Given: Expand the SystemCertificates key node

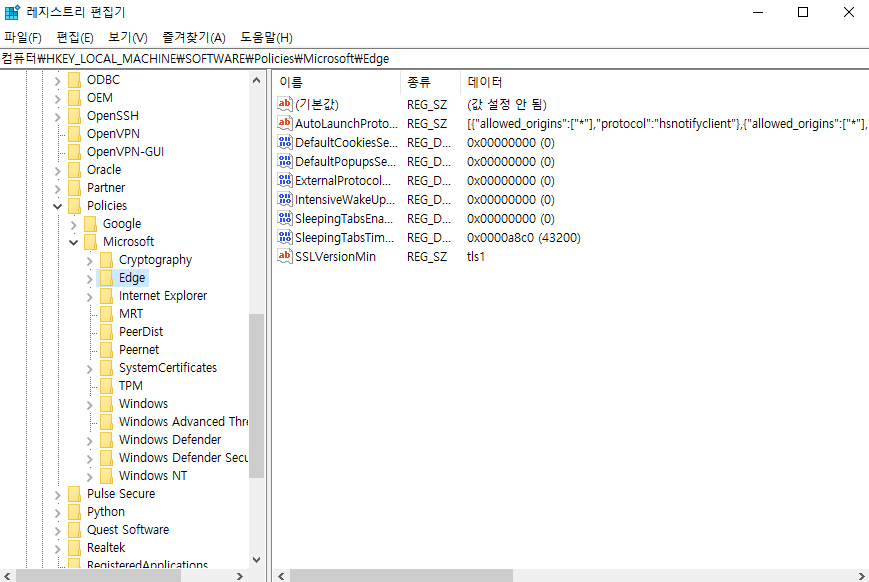Looking at the screenshot, I should 89,368.
